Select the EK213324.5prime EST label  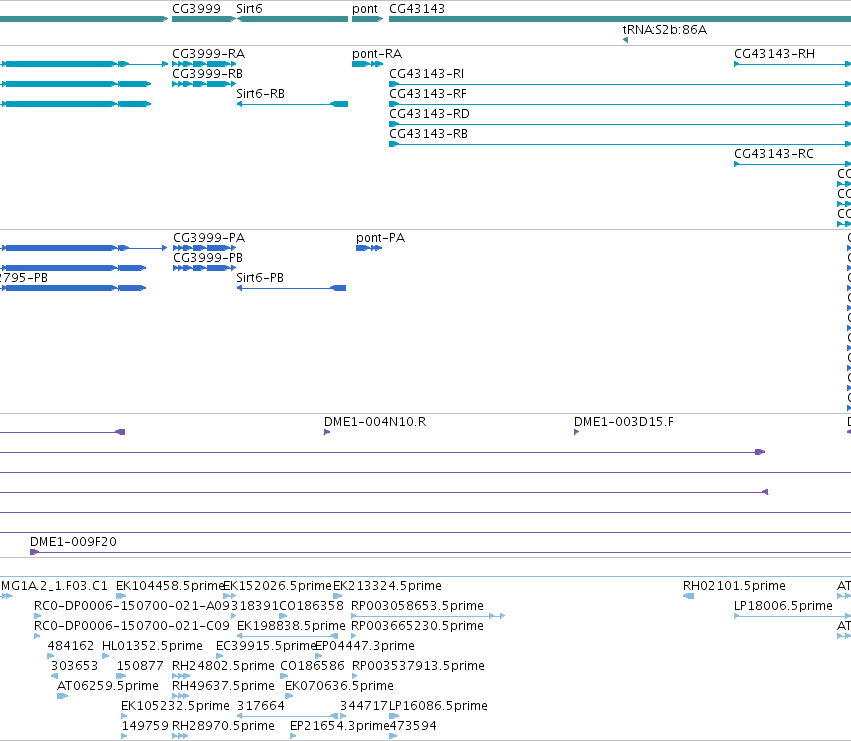pos(387,586)
